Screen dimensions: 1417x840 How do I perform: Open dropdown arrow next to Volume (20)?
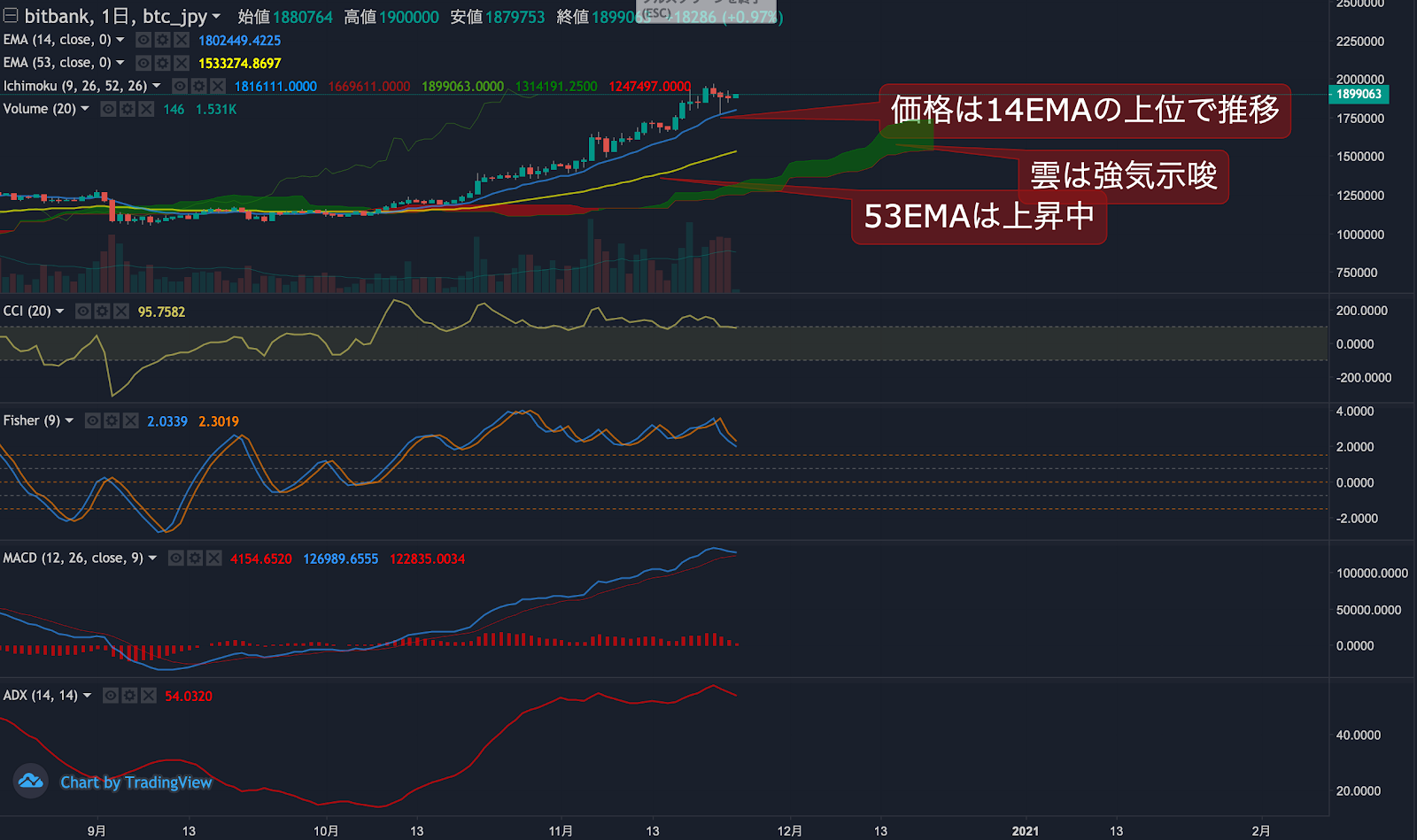coord(85,109)
